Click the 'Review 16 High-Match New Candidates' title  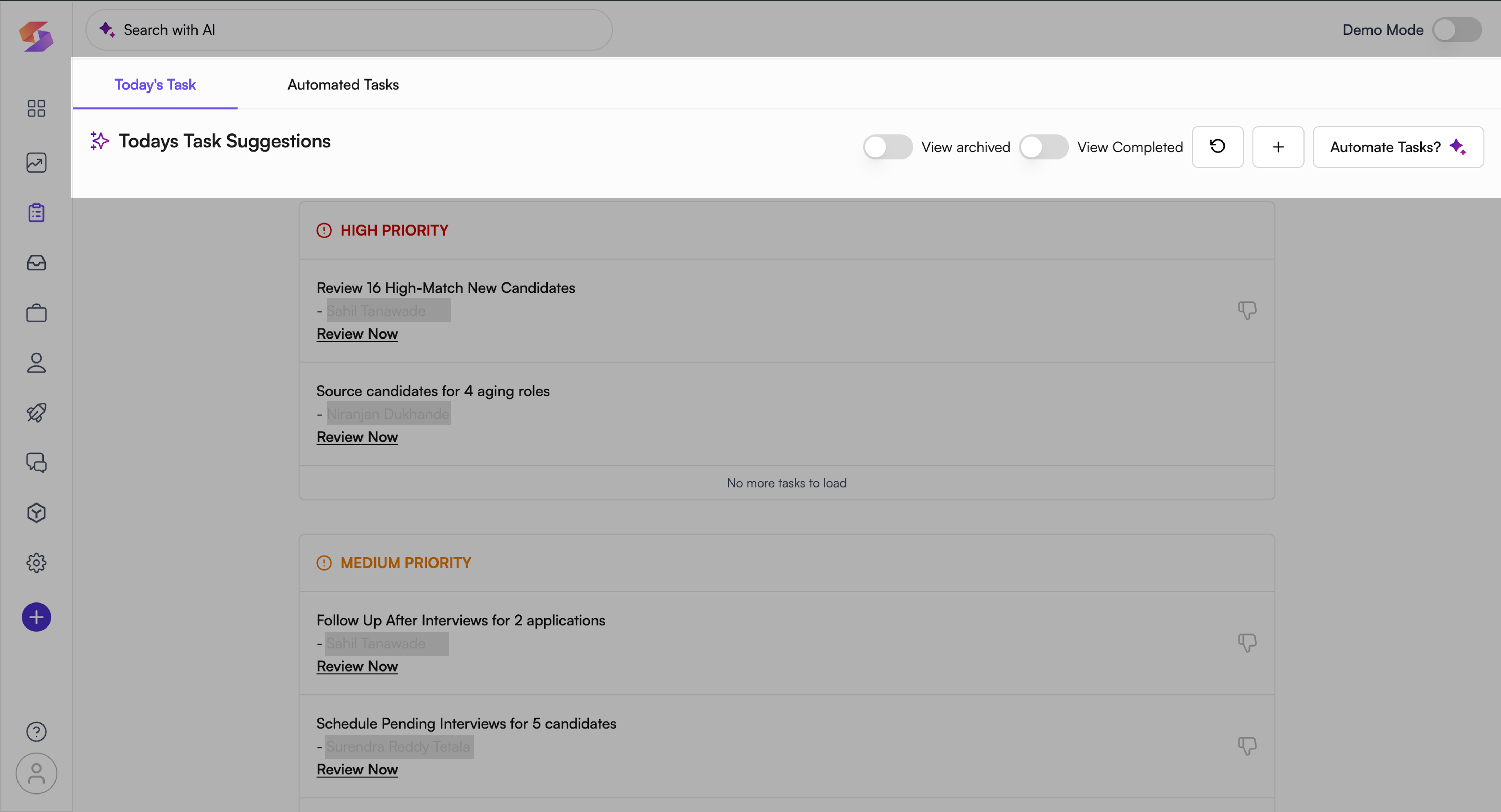(x=446, y=288)
